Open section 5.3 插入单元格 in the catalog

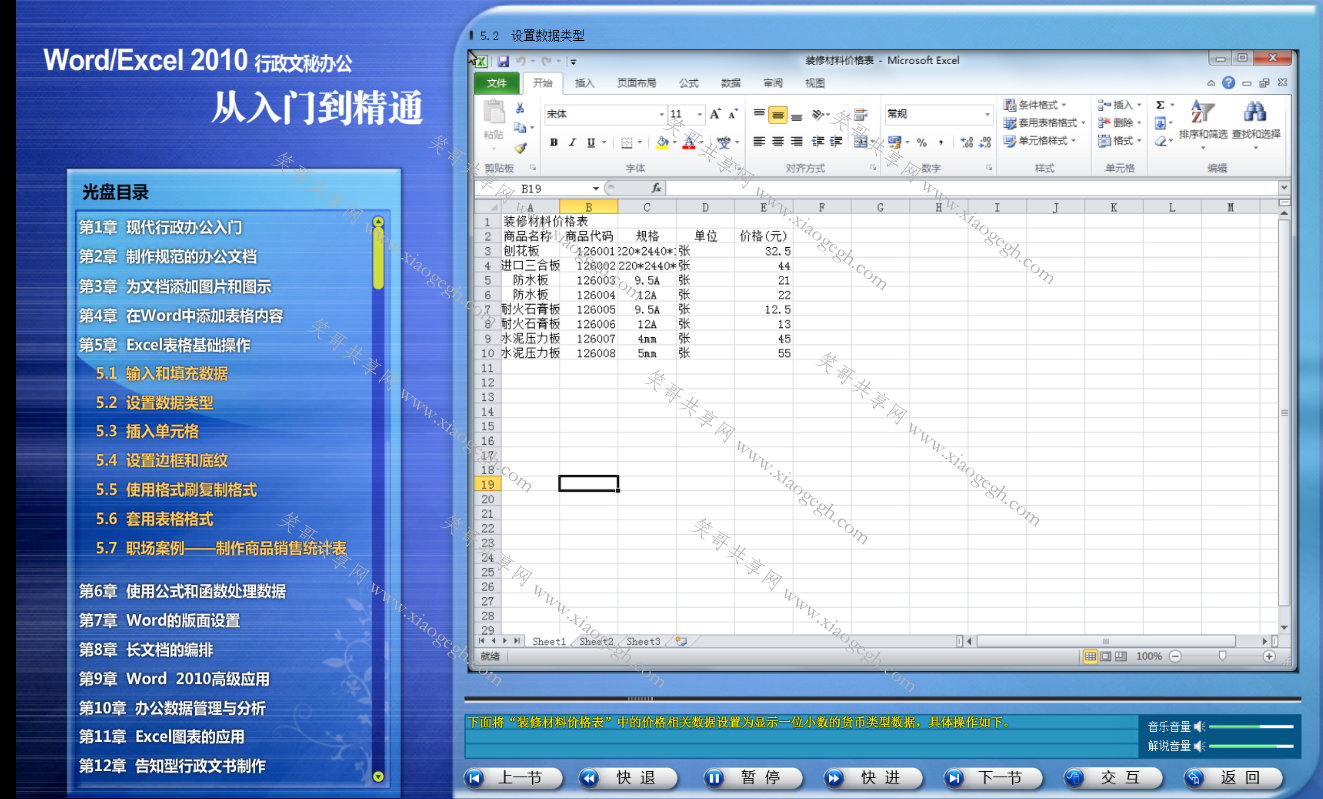[x=147, y=432]
